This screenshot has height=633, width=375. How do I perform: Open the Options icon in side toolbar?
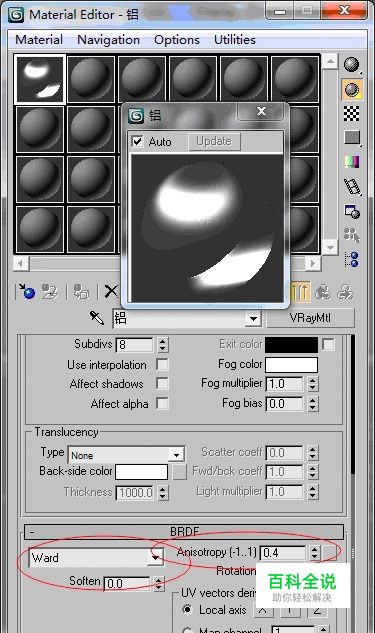click(x=352, y=211)
